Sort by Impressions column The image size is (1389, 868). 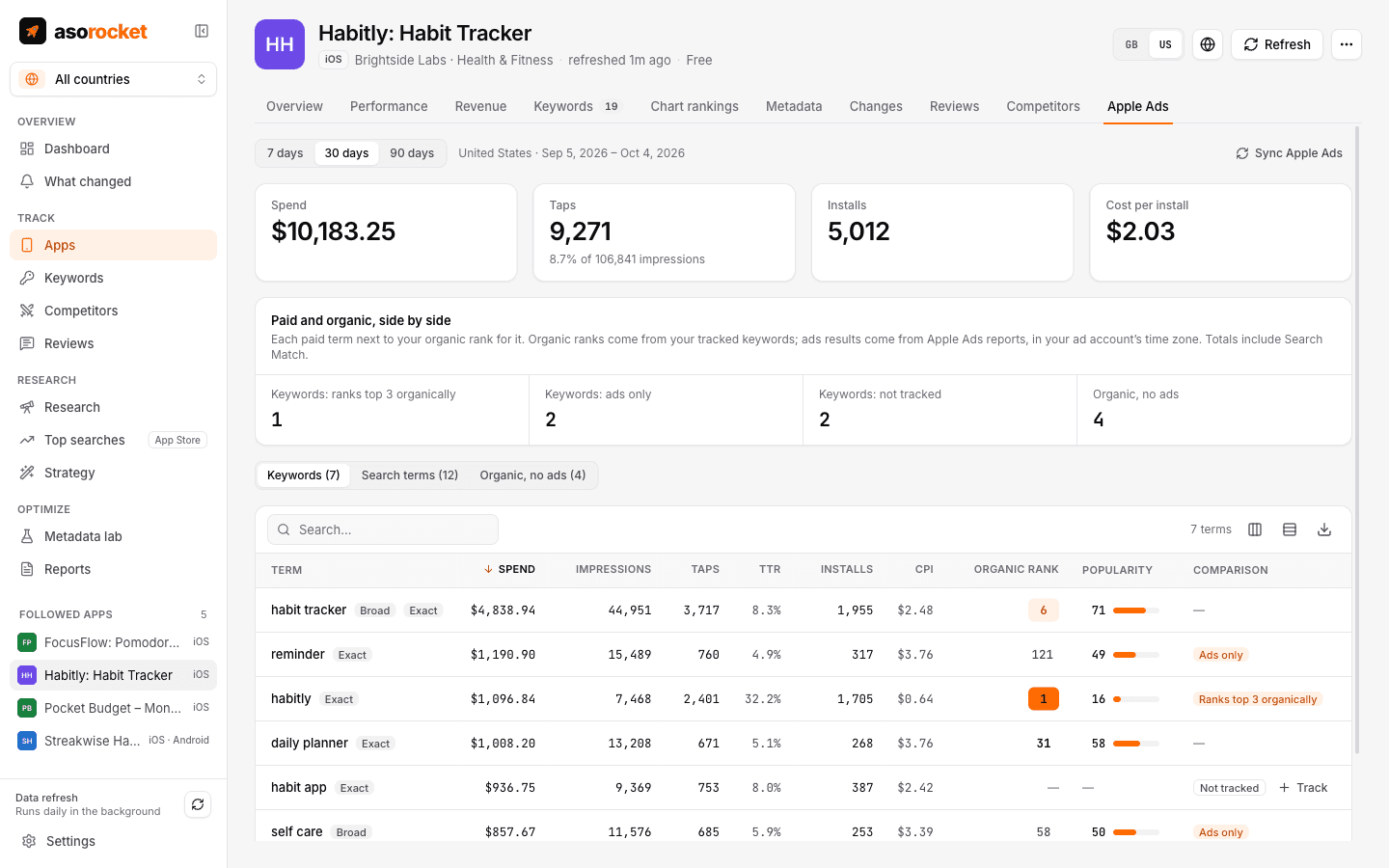coord(613,570)
